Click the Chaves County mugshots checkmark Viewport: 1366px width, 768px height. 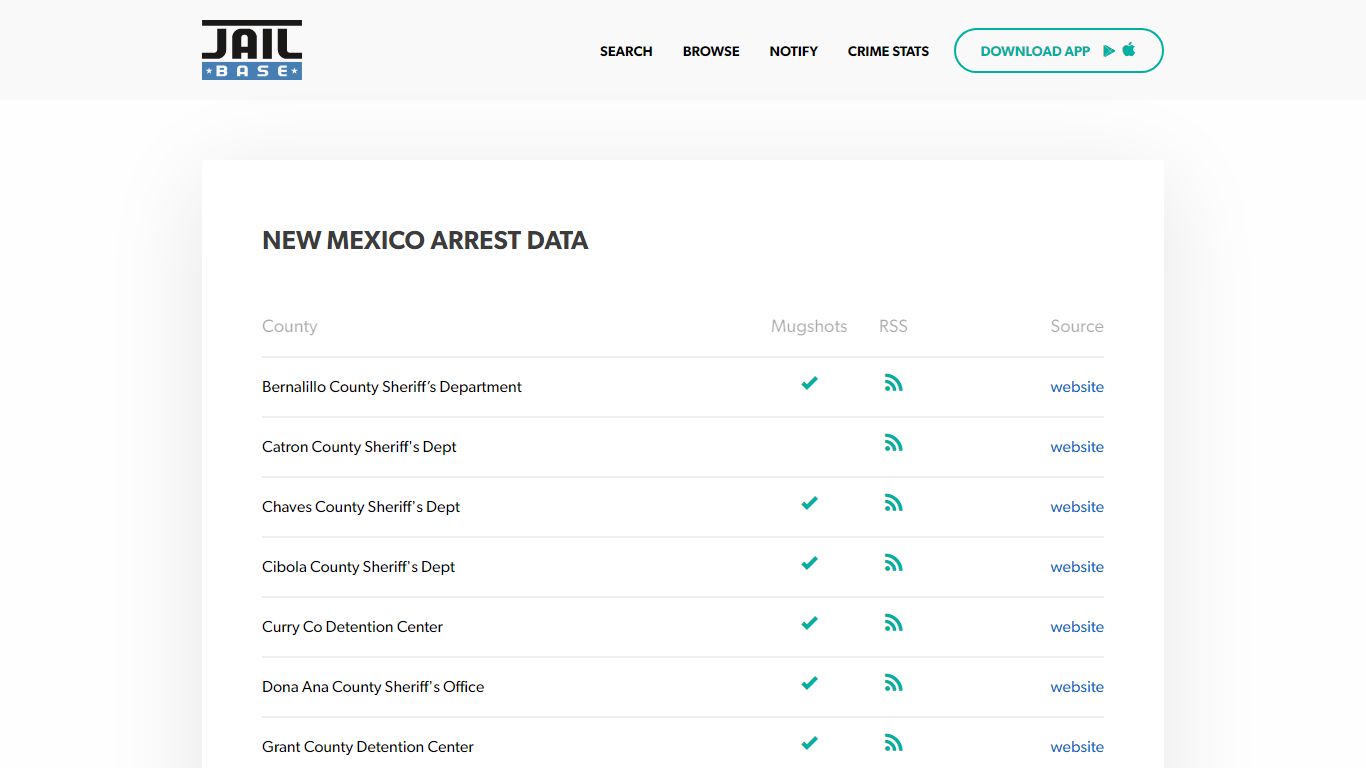810,503
